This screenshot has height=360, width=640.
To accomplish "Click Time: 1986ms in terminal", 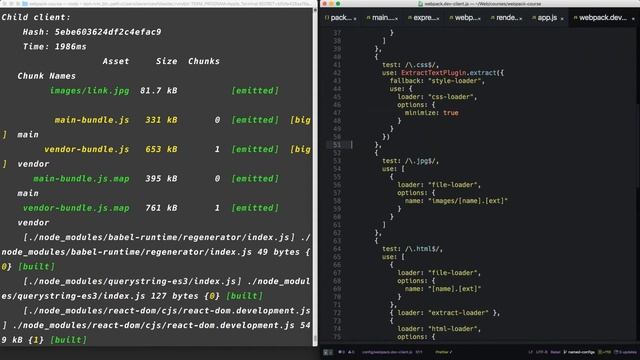I will coord(54,47).
